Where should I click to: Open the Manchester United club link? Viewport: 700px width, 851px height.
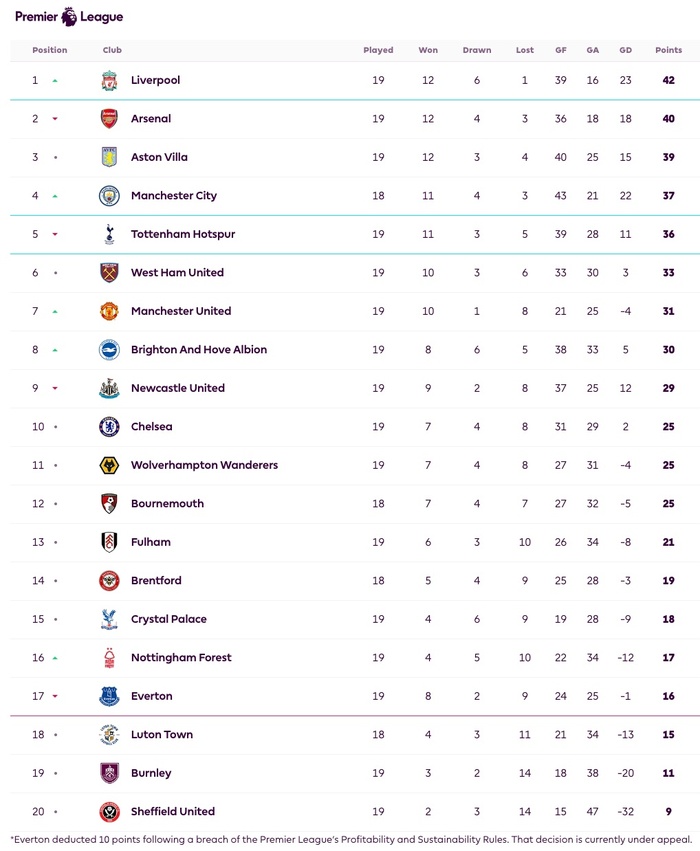point(180,311)
